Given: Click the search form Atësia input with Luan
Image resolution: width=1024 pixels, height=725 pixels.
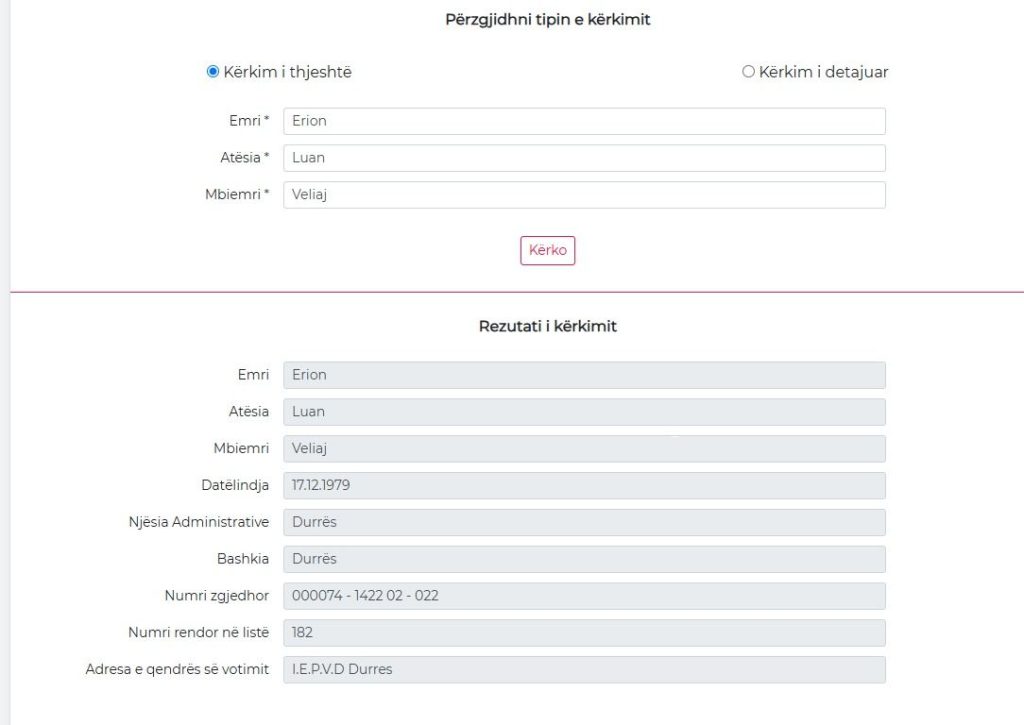Looking at the screenshot, I should tap(584, 158).
